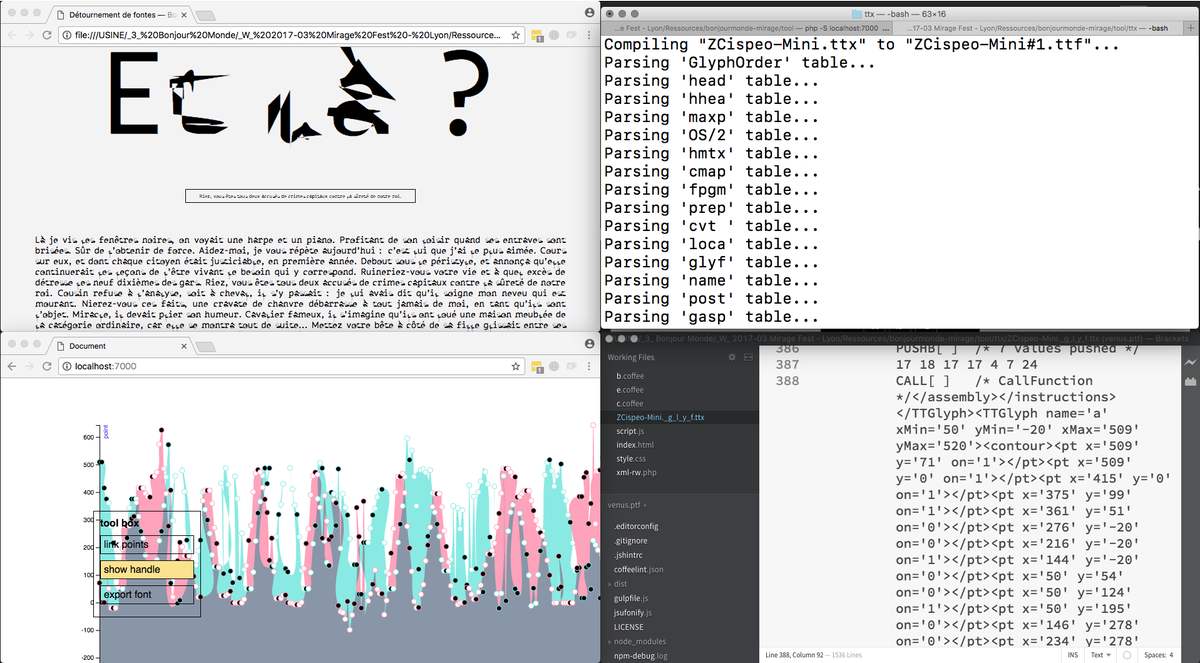Click the lint status circle in Brackets status bar
The height and width of the screenshot is (663, 1200).
[x=1127, y=654]
